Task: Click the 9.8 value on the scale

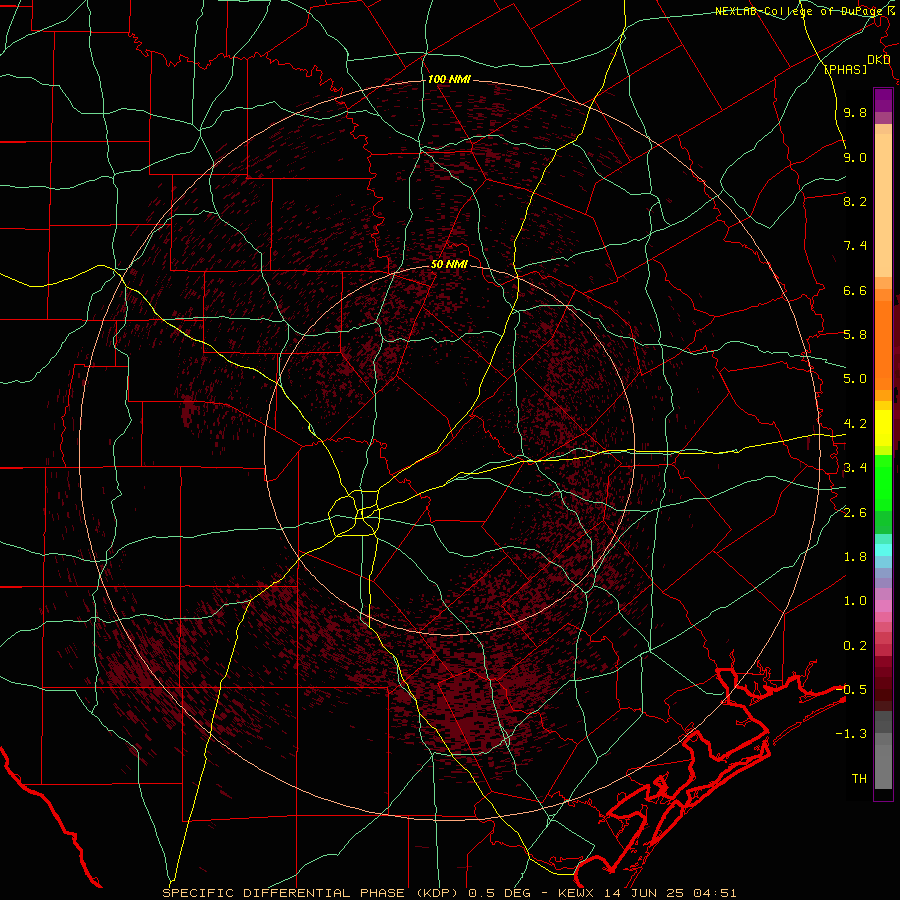Action: [855, 112]
